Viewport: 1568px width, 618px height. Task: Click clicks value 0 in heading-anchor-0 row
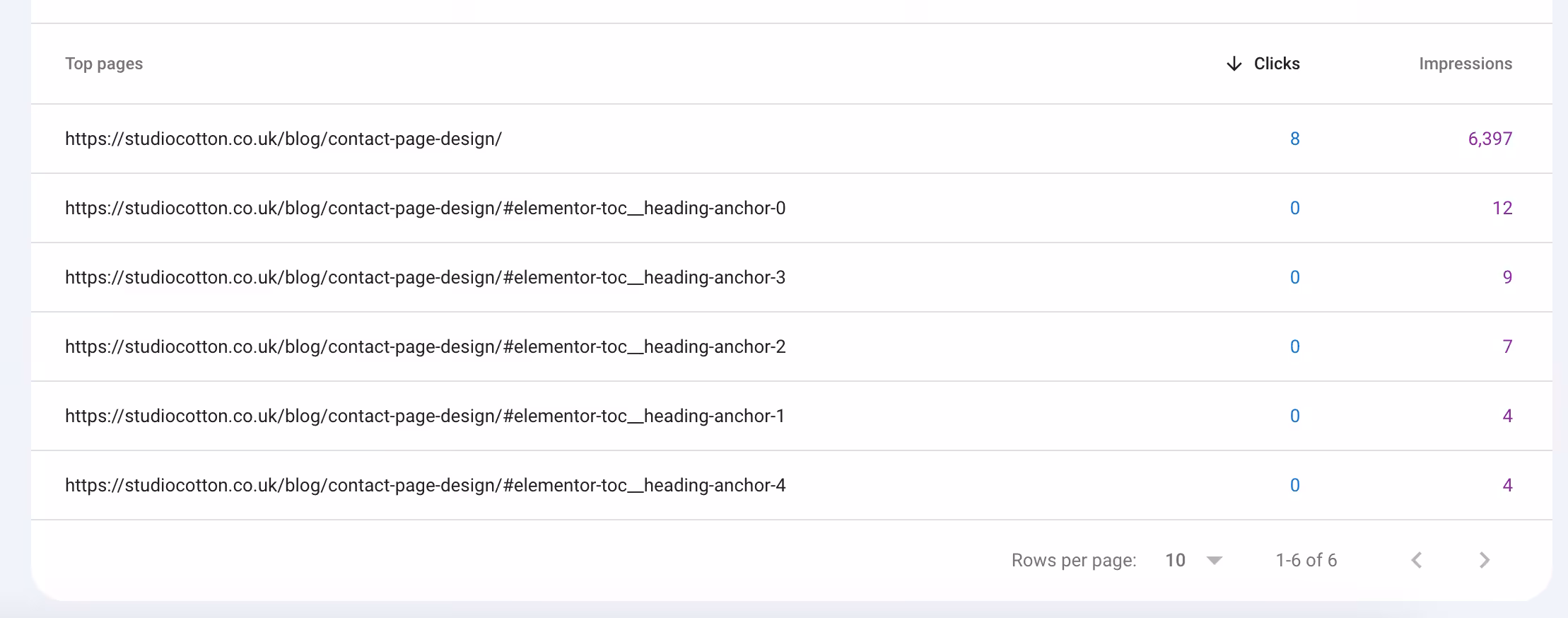(x=1294, y=208)
